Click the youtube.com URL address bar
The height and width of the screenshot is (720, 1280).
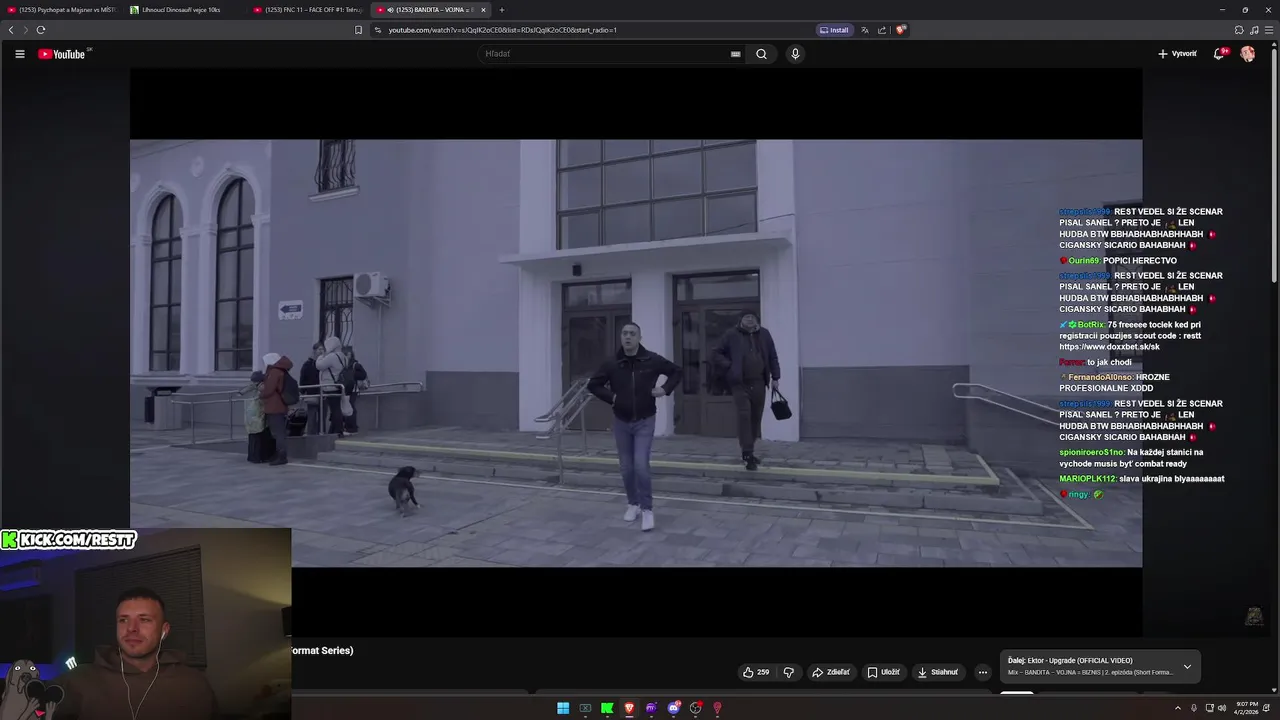590,30
